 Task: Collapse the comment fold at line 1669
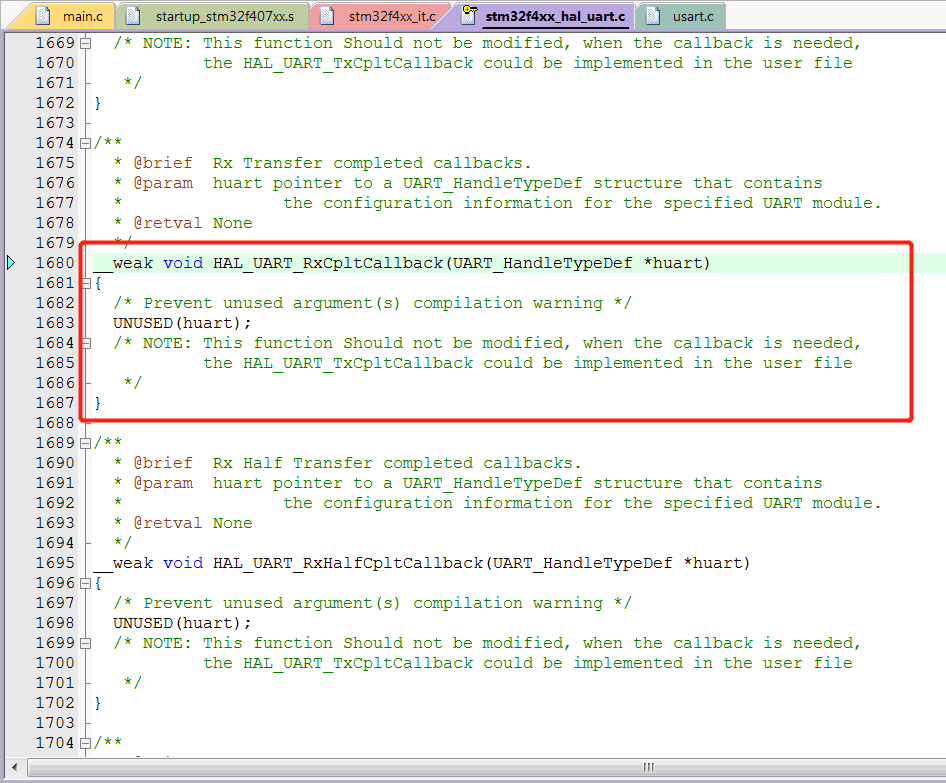click(x=86, y=43)
